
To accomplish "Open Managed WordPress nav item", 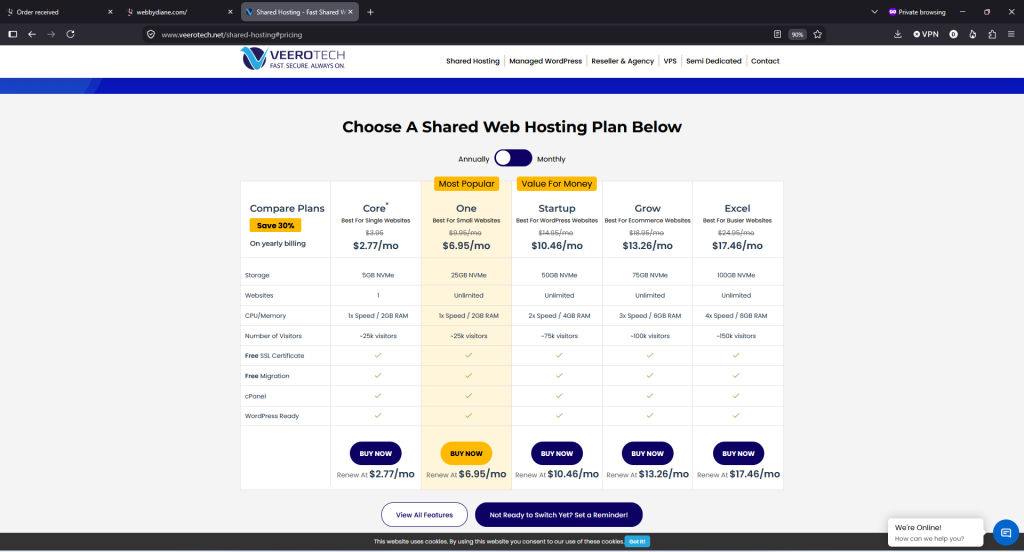I will click(545, 61).
